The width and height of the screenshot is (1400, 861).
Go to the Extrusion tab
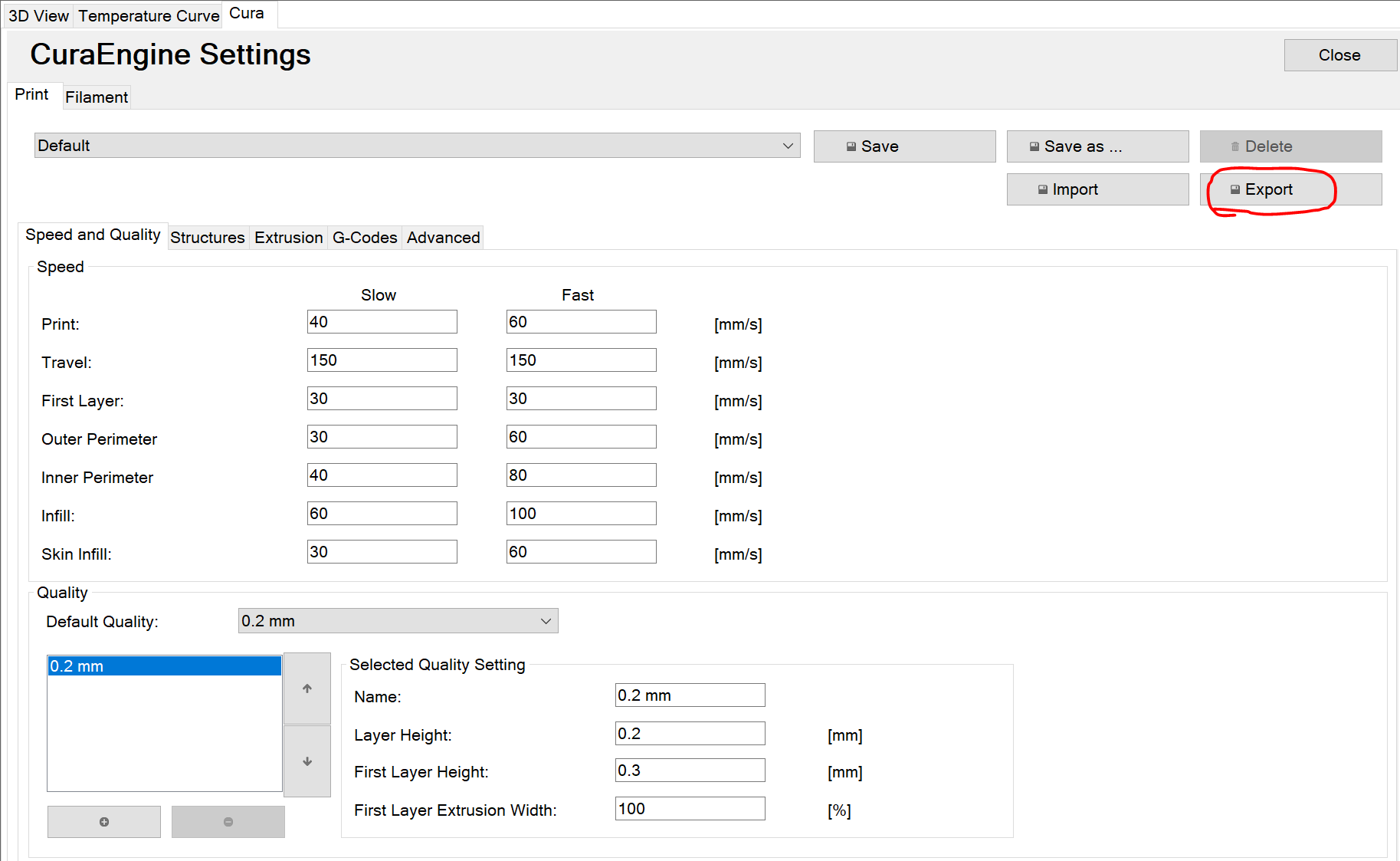pos(289,238)
